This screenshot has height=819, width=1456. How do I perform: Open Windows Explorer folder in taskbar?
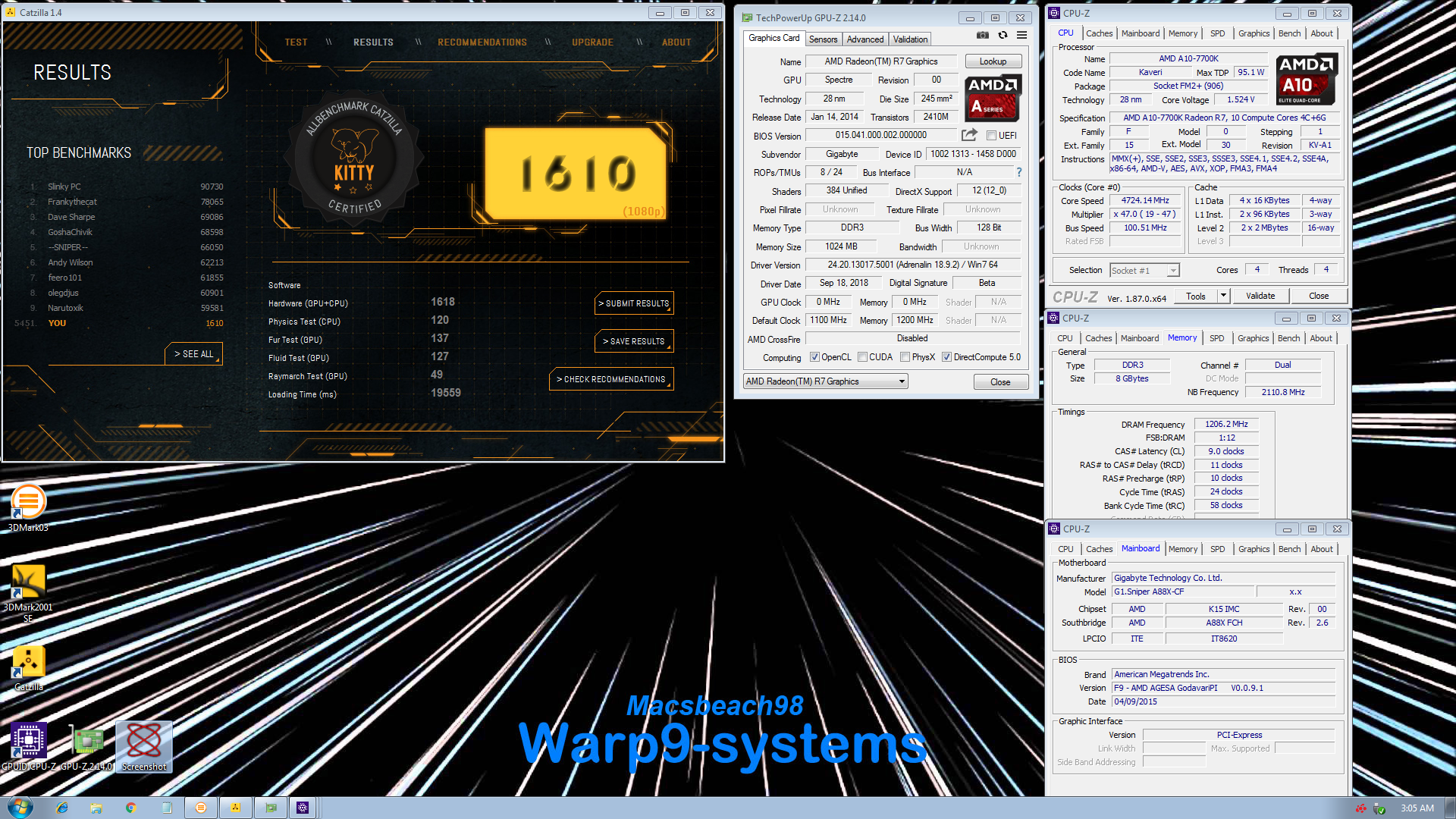[x=96, y=808]
